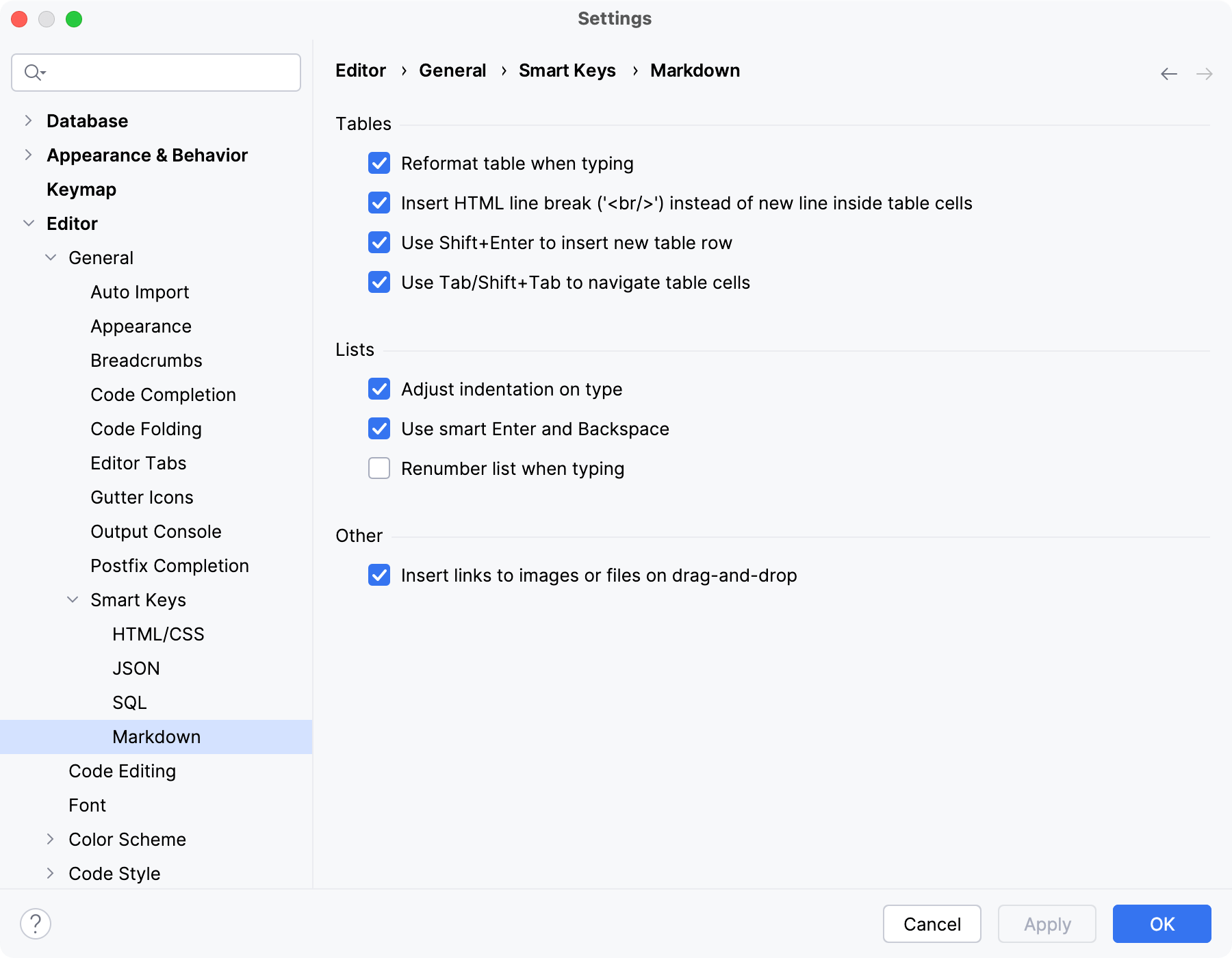Select SQL in the settings tree
The height and width of the screenshot is (958, 1232).
click(129, 702)
